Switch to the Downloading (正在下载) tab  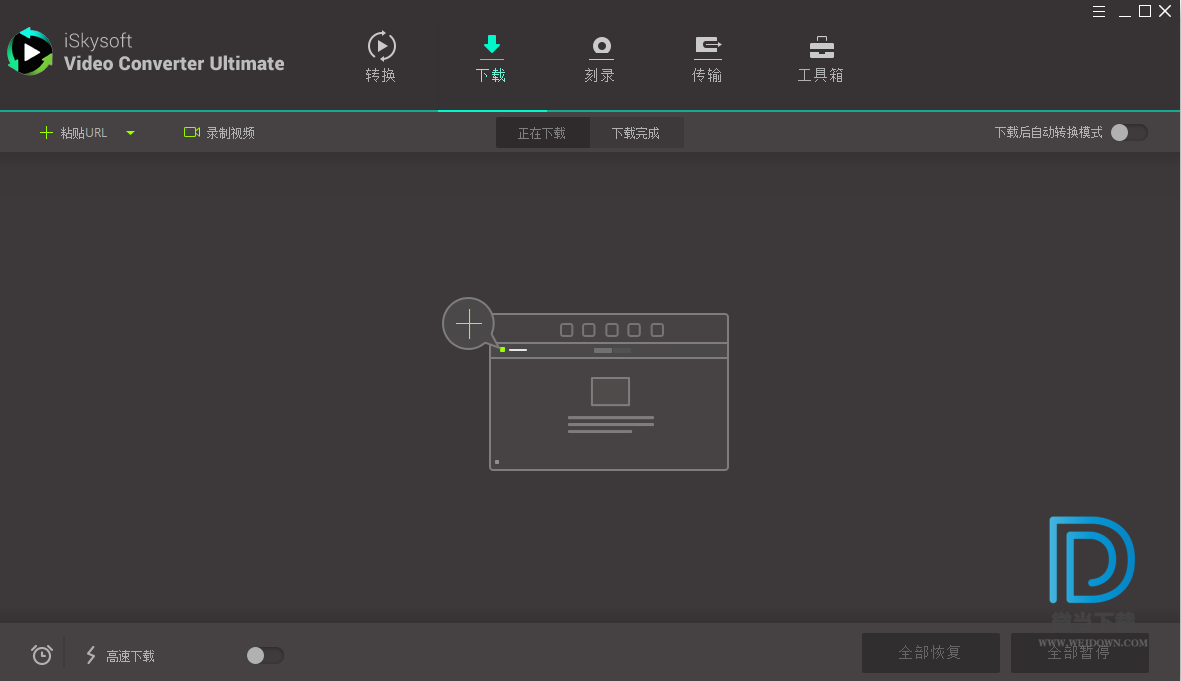pyautogui.click(x=542, y=133)
